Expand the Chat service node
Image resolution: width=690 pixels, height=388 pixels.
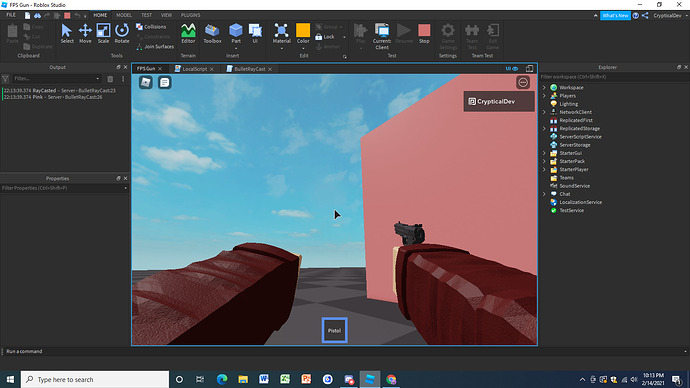pos(544,194)
